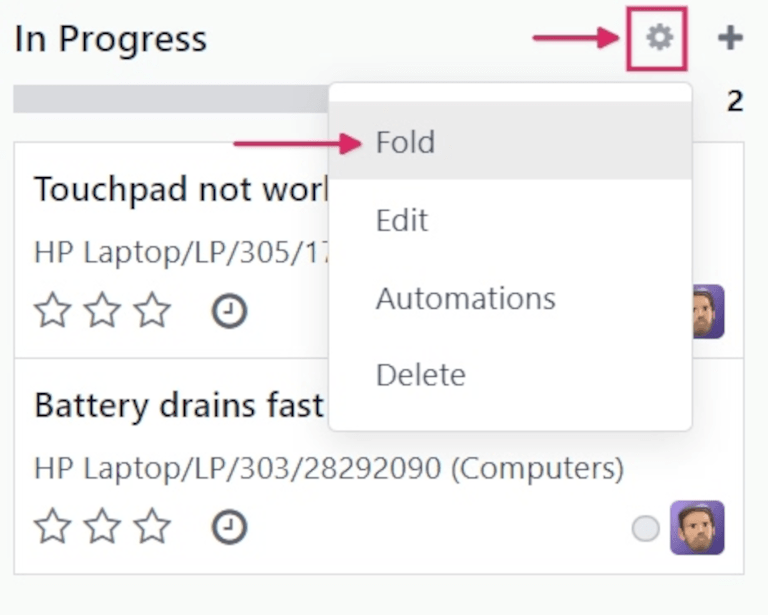Open activity clock on Touchpad ticket
Image resolution: width=768 pixels, height=615 pixels.
coord(229,312)
